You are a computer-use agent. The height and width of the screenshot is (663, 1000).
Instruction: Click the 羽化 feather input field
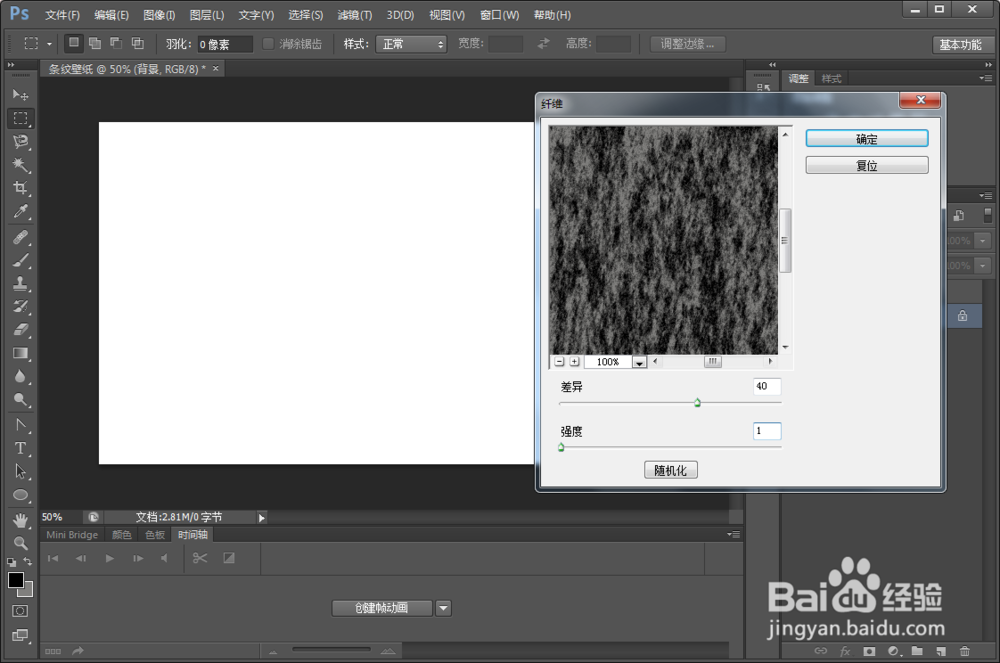pyautogui.click(x=224, y=44)
